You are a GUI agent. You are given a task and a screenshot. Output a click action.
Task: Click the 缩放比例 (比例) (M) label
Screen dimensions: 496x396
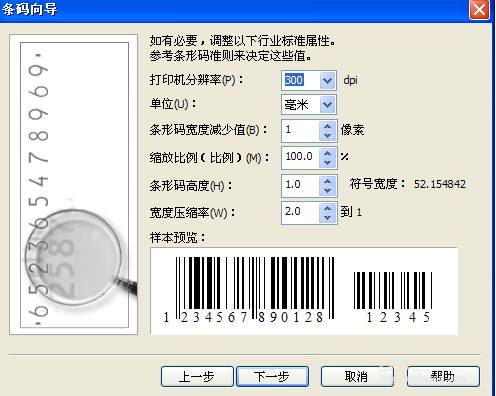[209, 158]
